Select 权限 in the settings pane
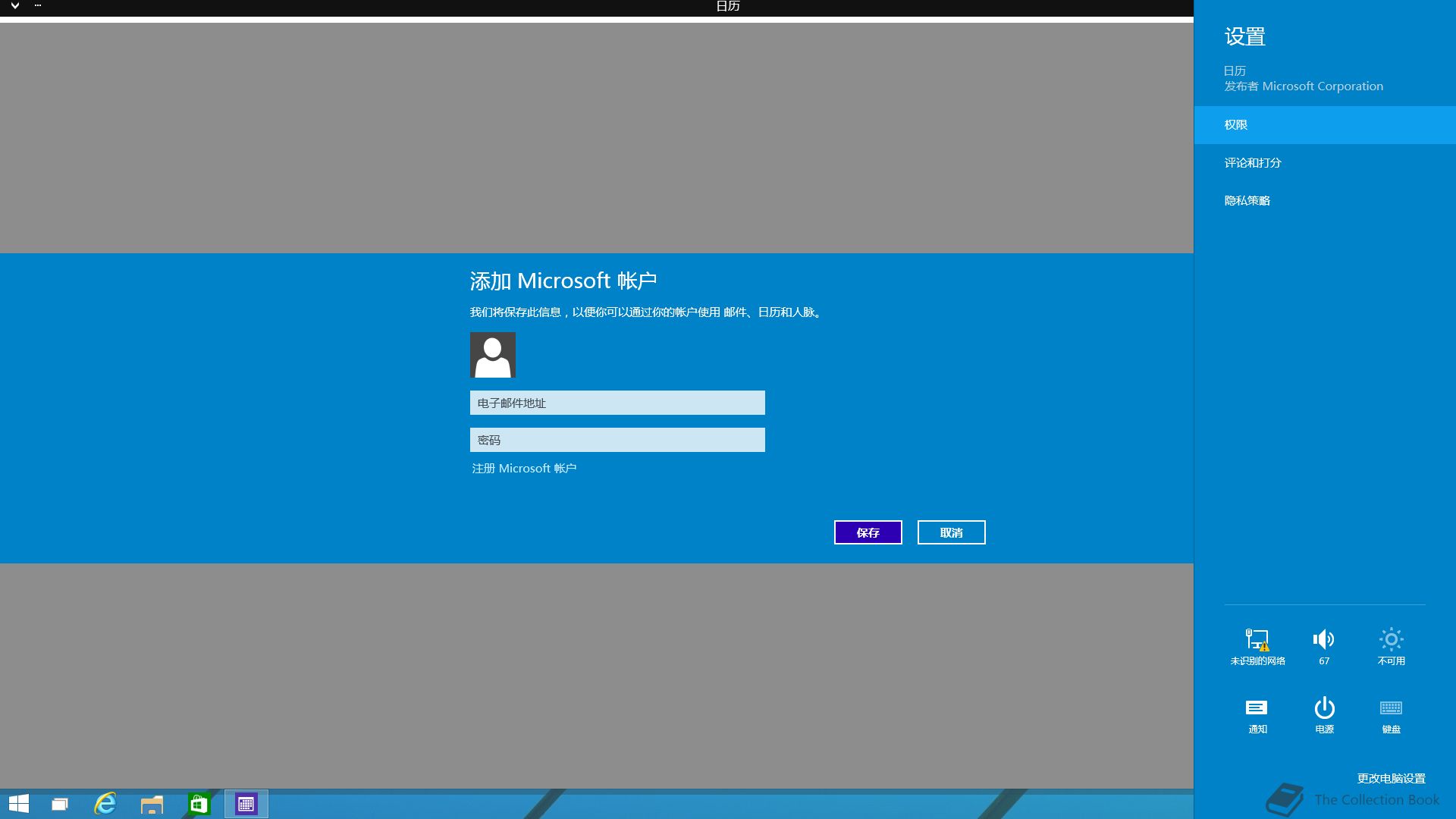The height and width of the screenshot is (819, 1456). pyautogui.click(x=1325, y=125)
